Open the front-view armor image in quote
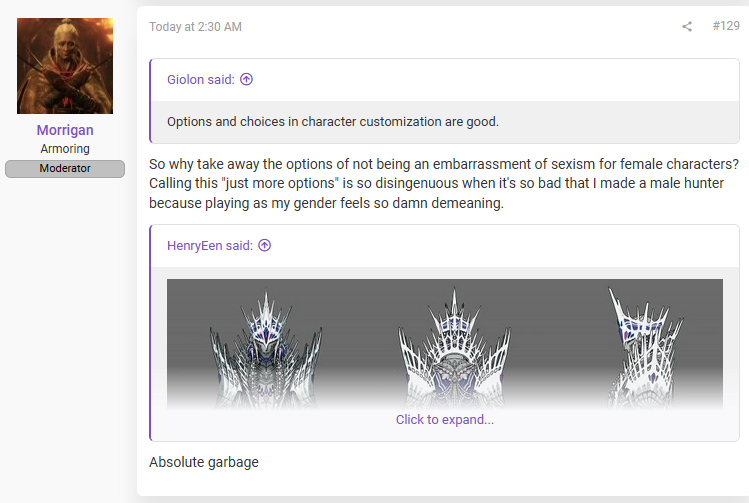 tap(266, 349)
